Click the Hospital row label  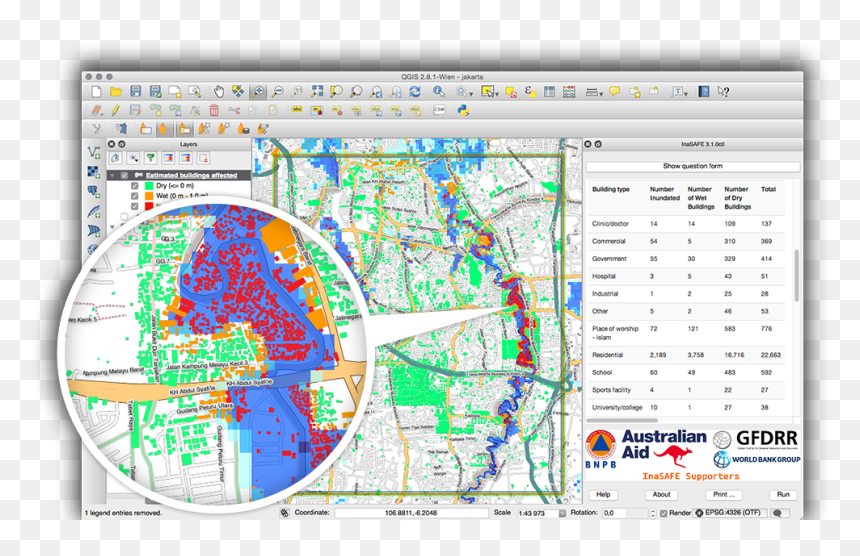(603, 276)
